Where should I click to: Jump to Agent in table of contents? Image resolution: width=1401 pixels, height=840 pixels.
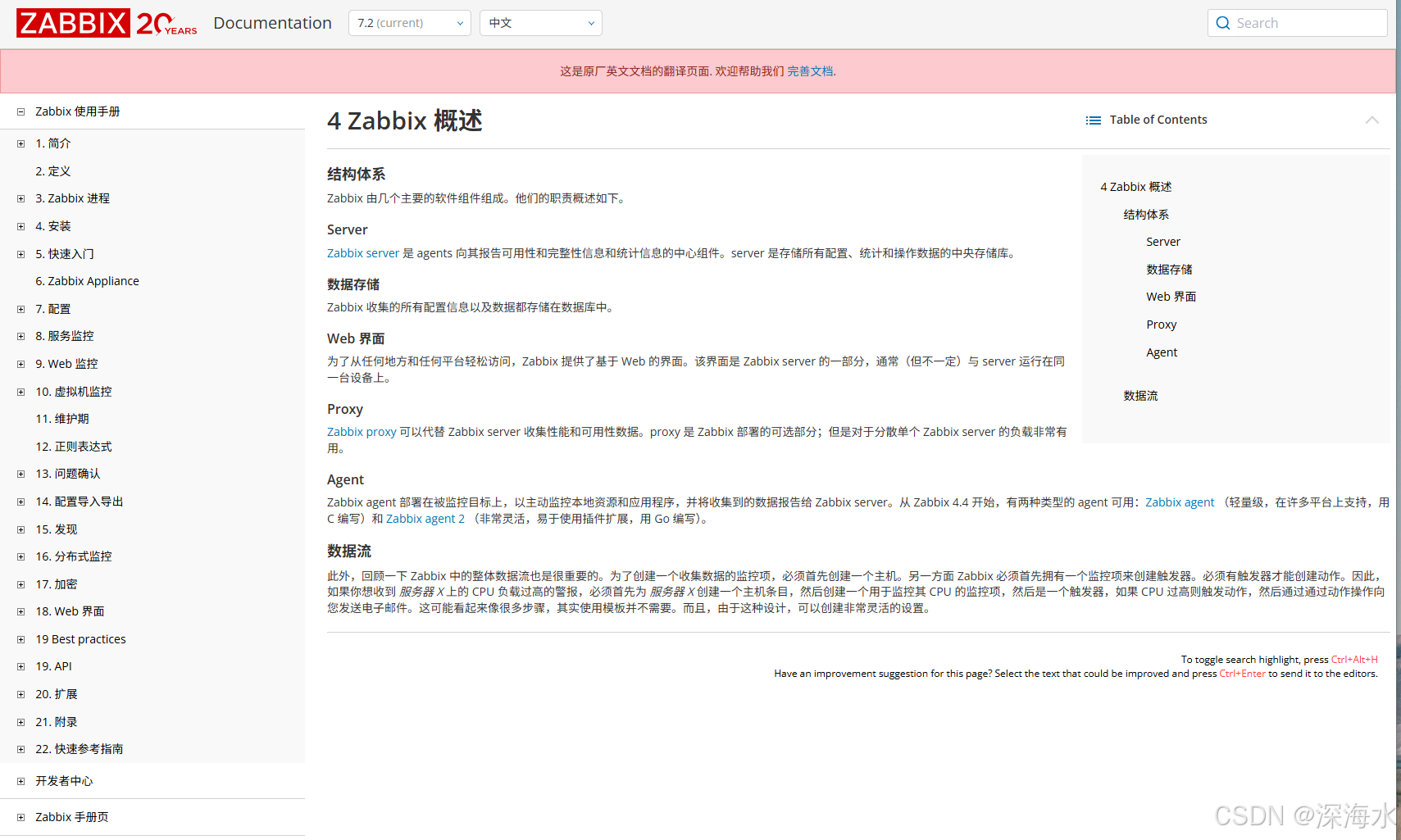[1162, 352]
